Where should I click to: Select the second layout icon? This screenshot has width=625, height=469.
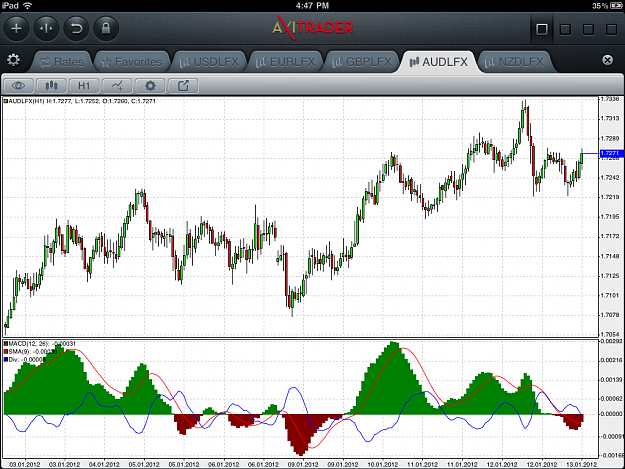coord(565,29)
